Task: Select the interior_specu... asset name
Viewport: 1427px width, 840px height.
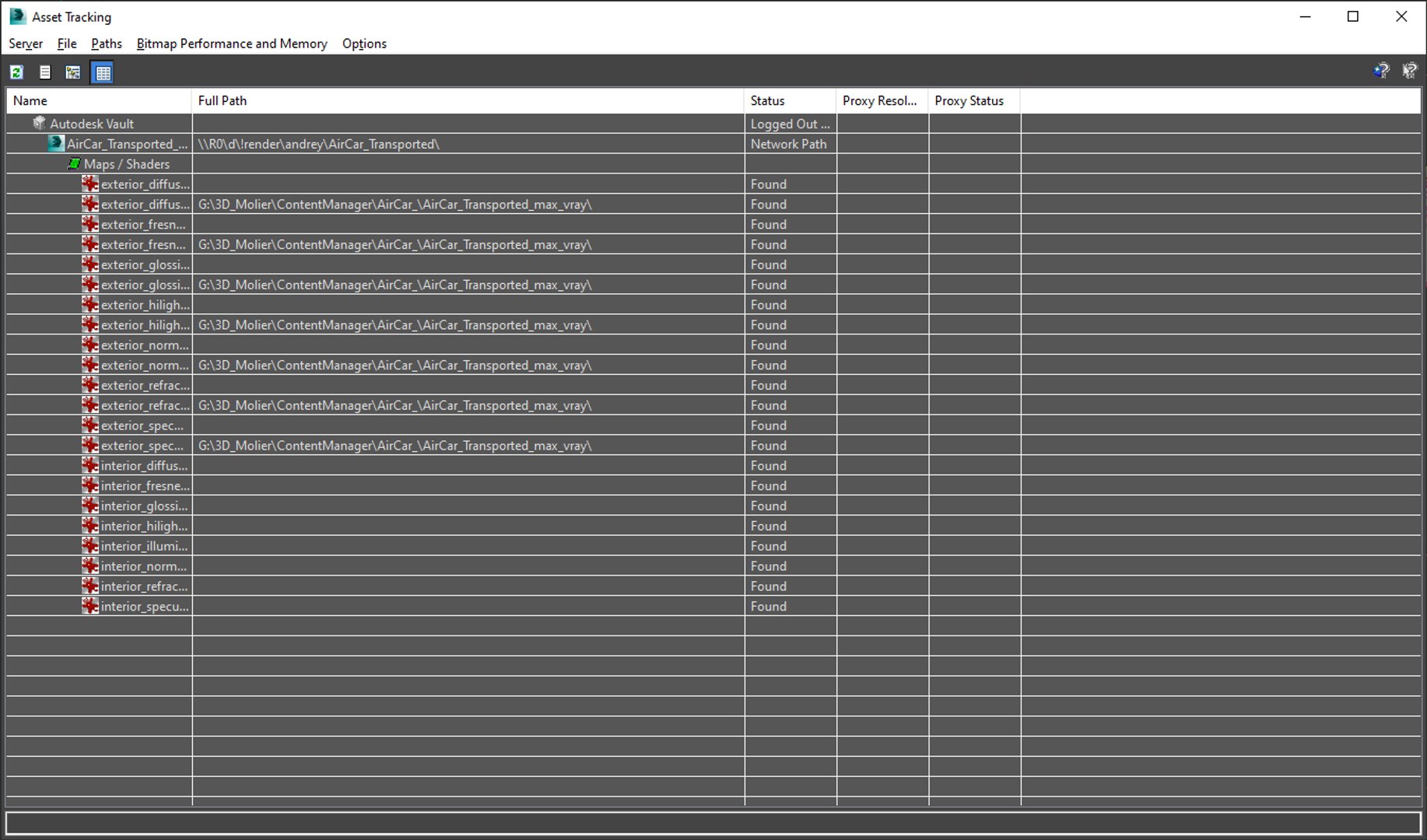Action: [x=145, y=607]
